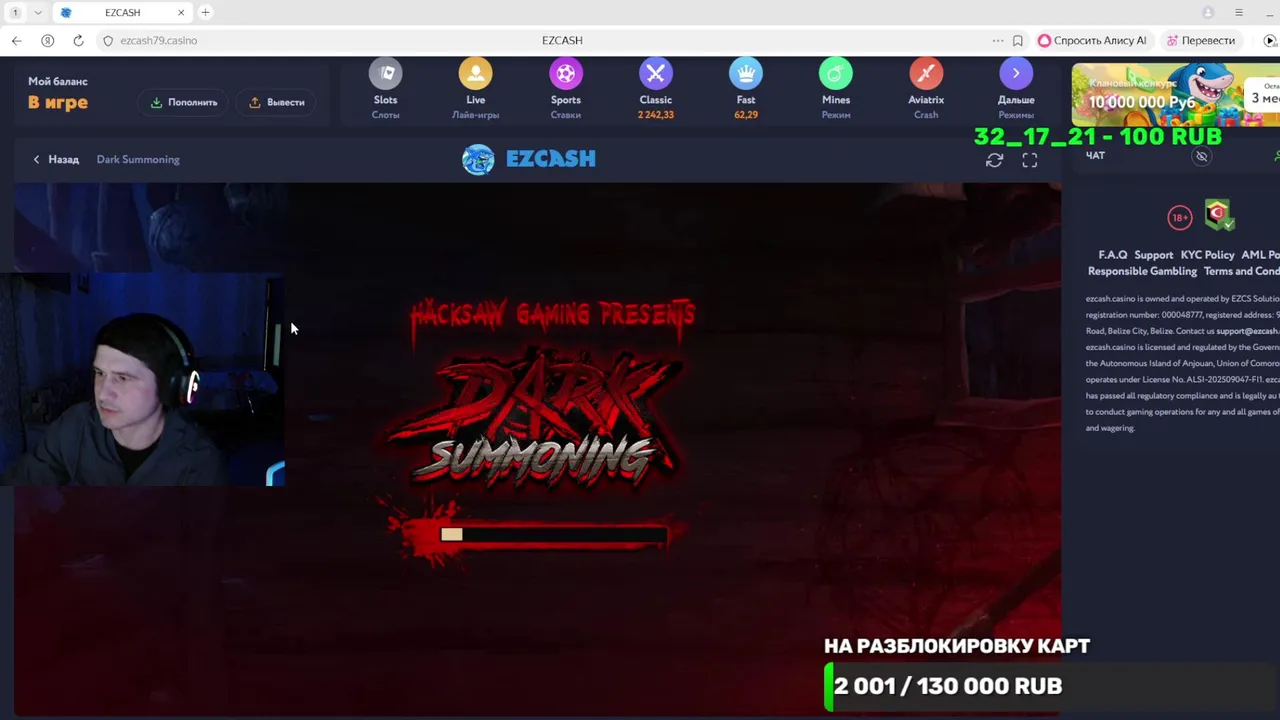Click the Дальше arrow for more modes
Image resolution: width=1280 pixels, height=720 pixels.
coord(1015,75)
